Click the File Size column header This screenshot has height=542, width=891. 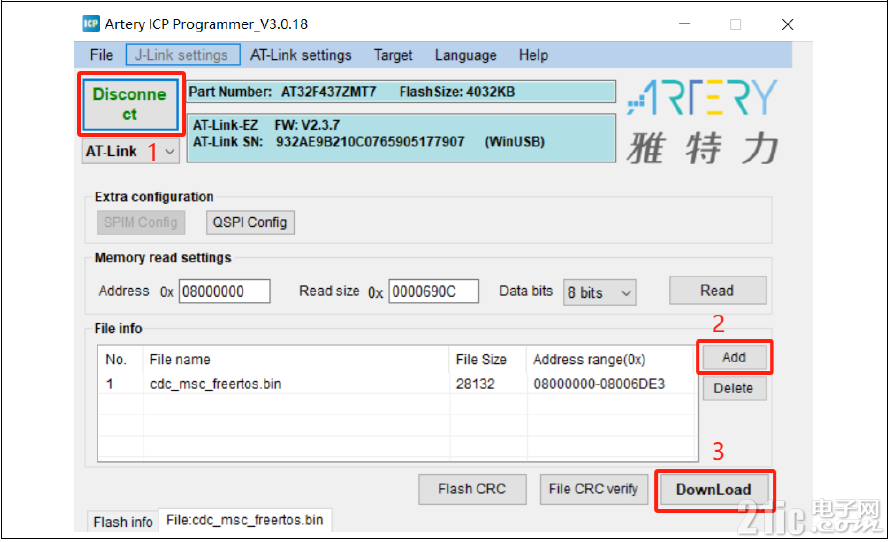coord(481,360)
